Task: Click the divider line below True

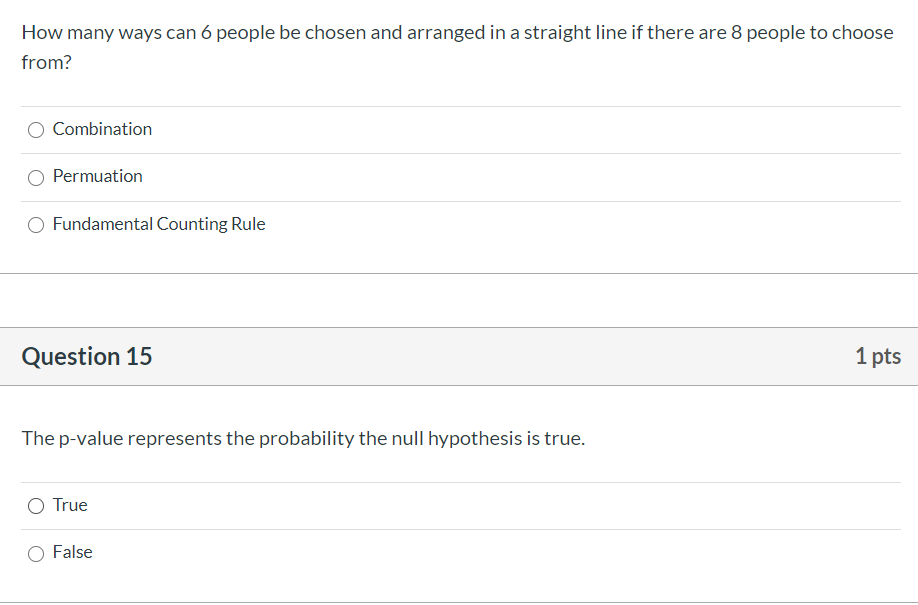Action: [x=459, y=529]
